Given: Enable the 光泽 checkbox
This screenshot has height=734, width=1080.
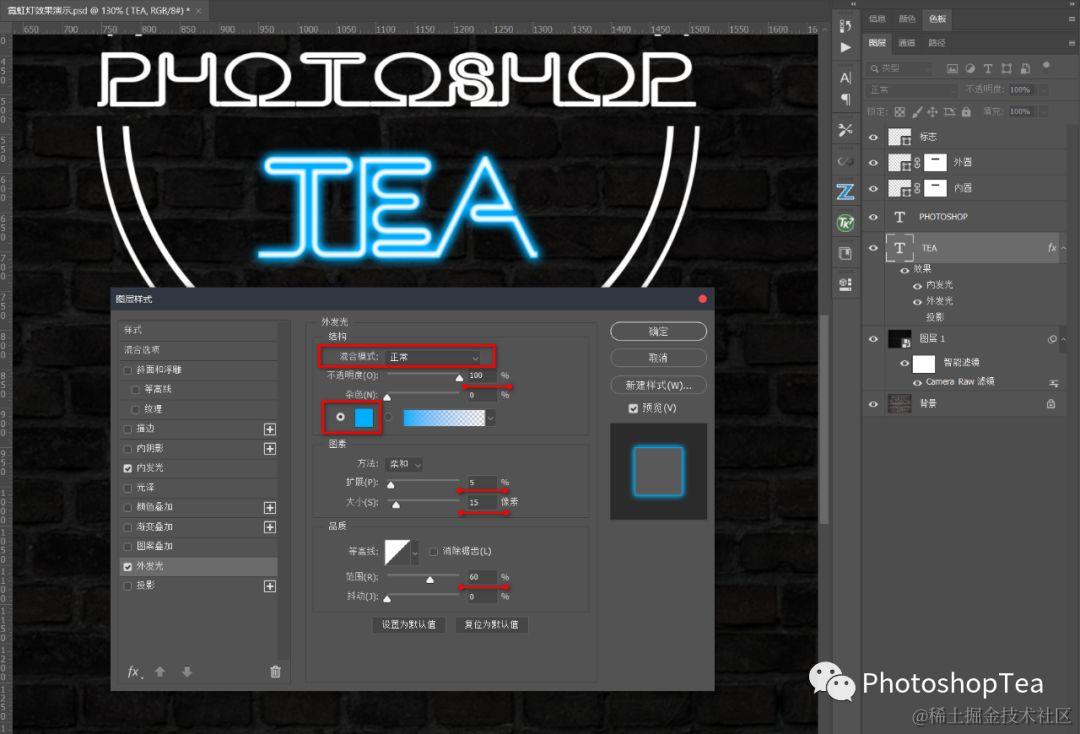Looking at the screenshot, I should tap(127, 488).
